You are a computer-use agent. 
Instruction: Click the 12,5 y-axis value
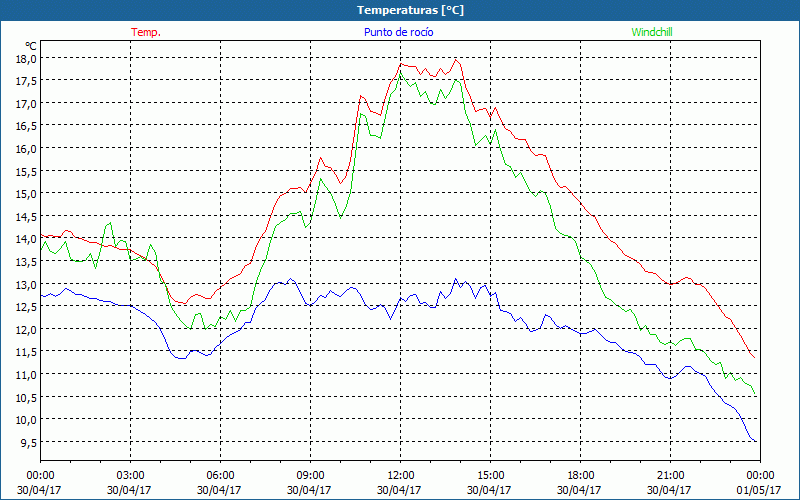tap(26, 307)
